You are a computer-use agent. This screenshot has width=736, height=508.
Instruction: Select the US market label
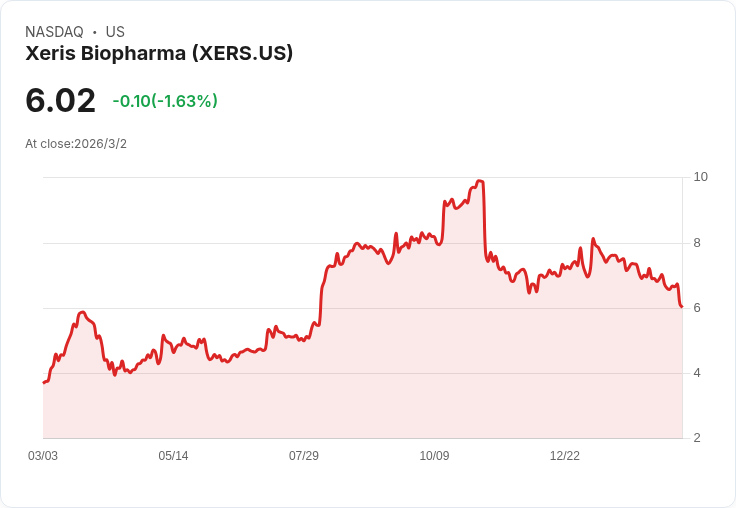tap(115, 32)
